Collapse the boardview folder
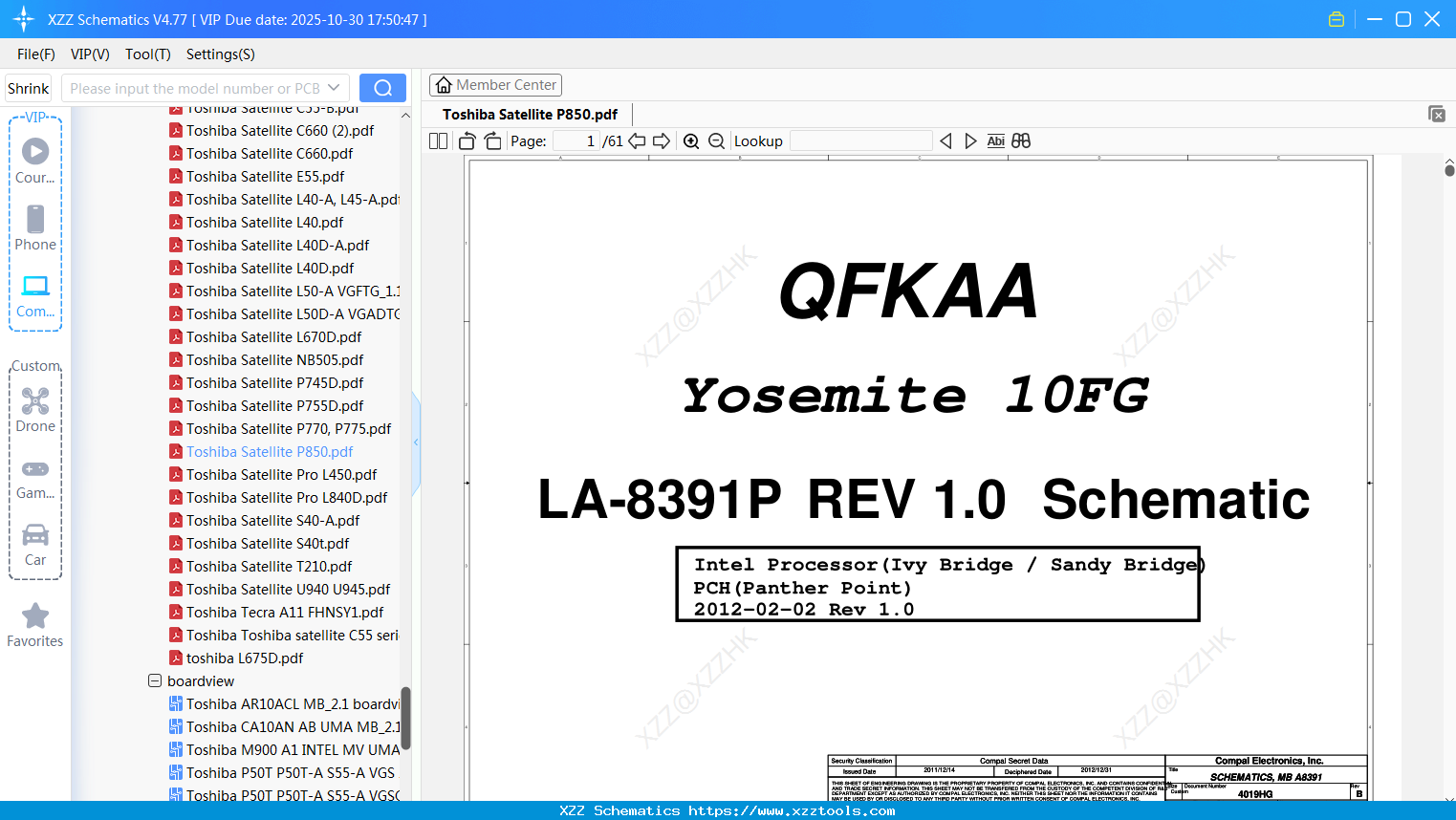Image resolution: width=1456 pixels, height=820 pixels. (x=155, y=681)
